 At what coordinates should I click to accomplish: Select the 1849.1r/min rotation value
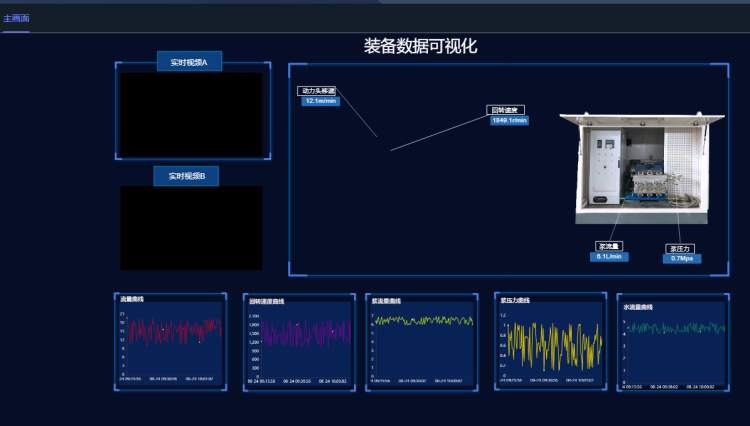(508, 120)
